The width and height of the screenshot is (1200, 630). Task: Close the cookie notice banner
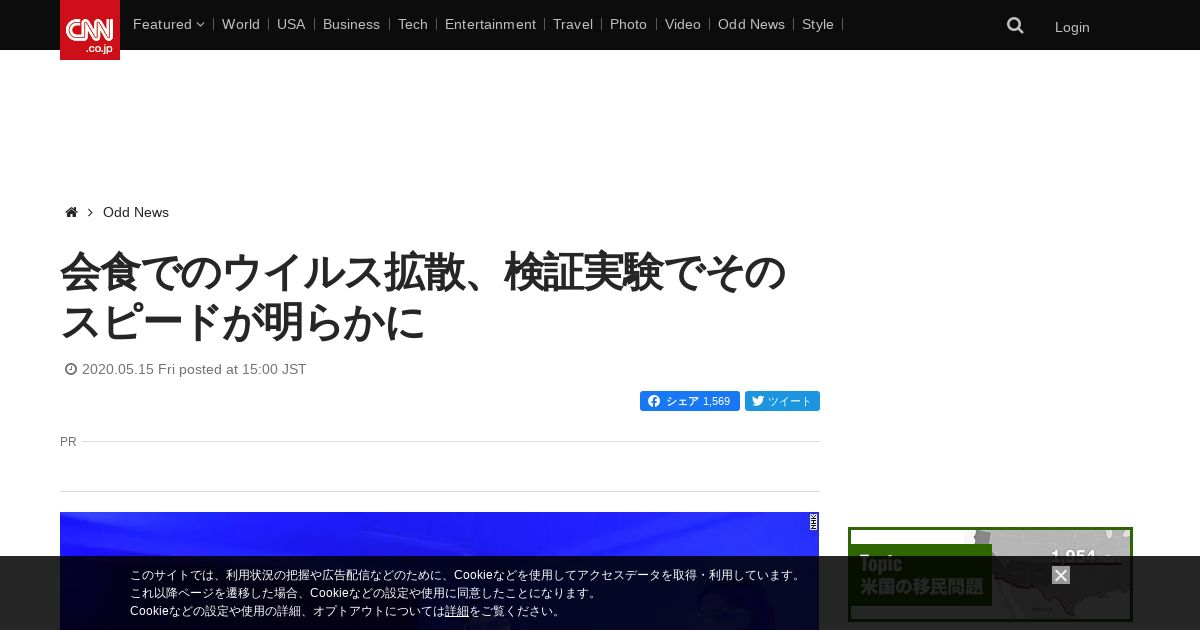tap(1061, 575)
